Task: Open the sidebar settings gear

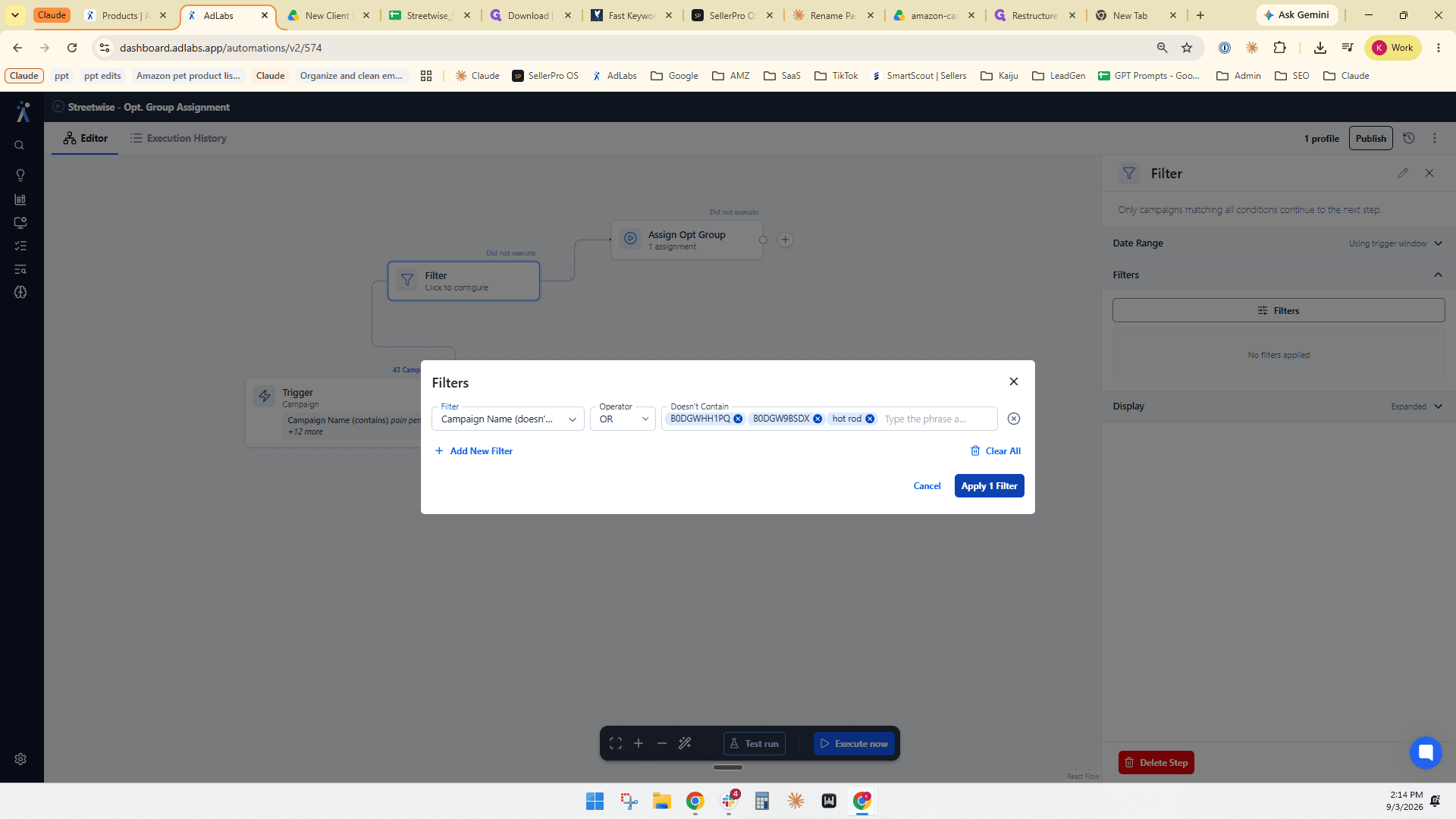Action: click(x=20, y=759)
